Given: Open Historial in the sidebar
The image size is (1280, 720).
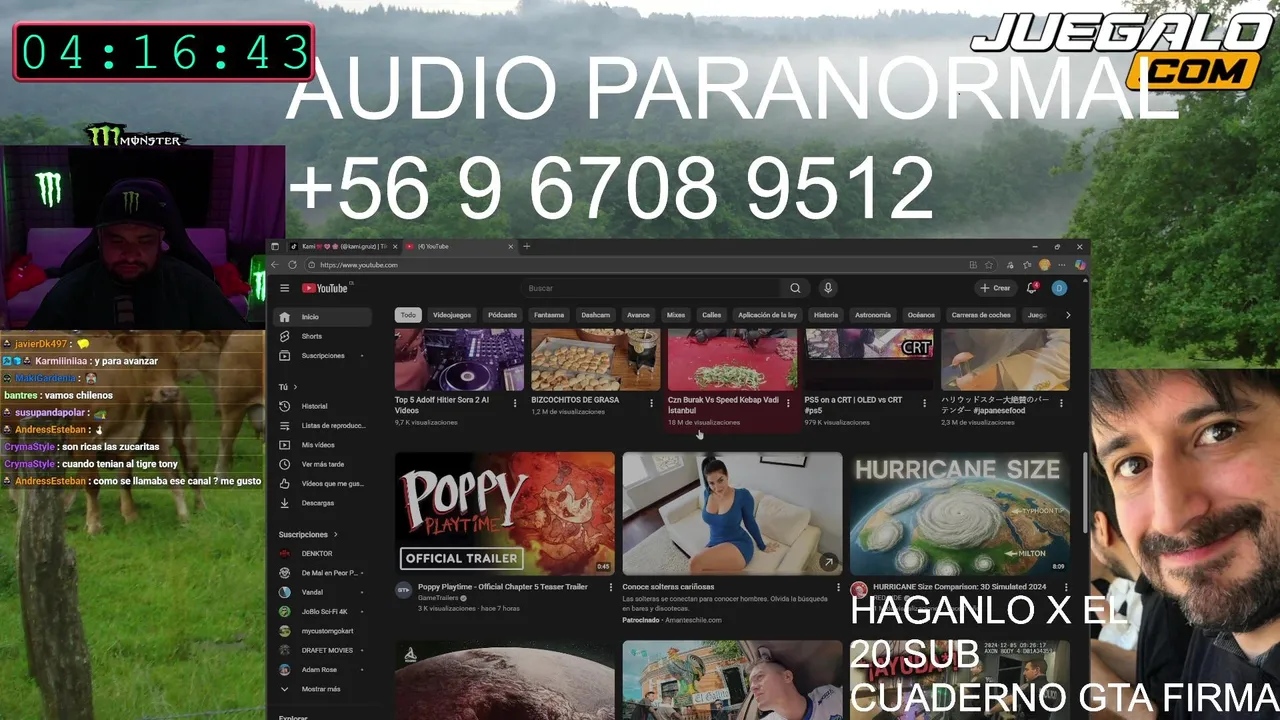Looking at the screenshot, I should click(322, 406).
